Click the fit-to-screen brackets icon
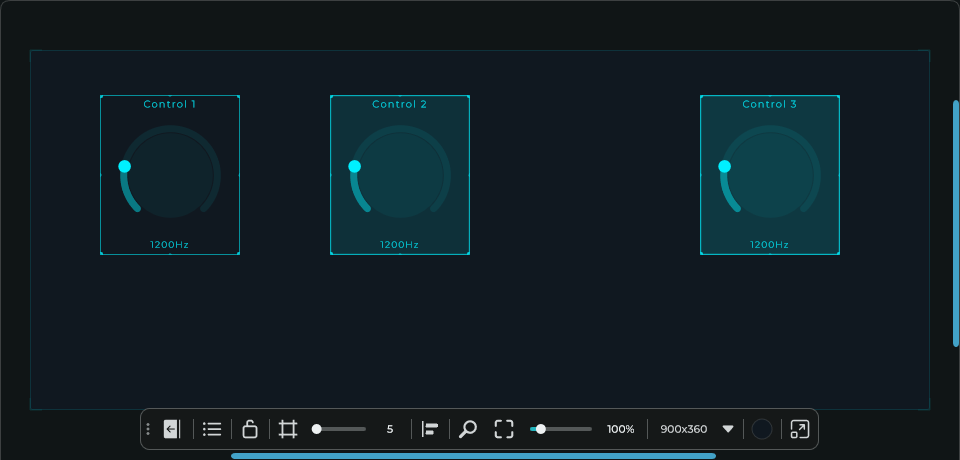960x460 pixels. (504, 429)
